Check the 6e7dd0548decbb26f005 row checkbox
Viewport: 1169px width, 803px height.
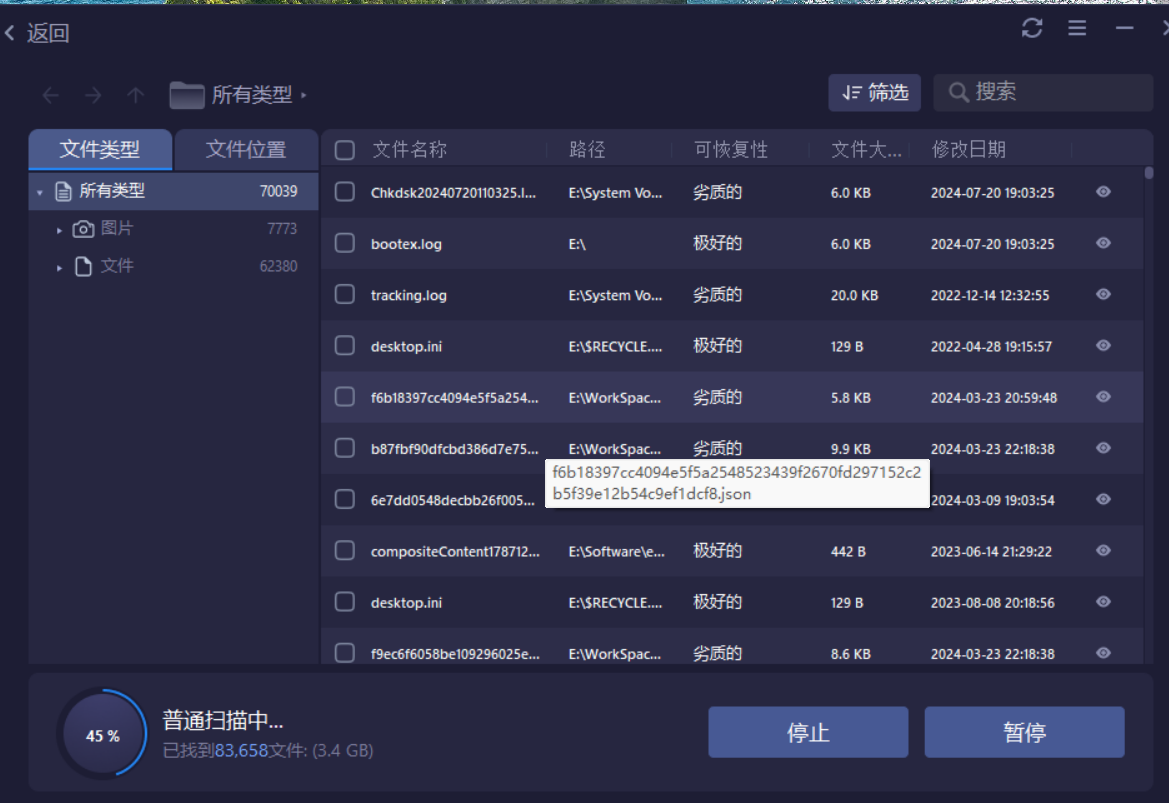(344, 500)
